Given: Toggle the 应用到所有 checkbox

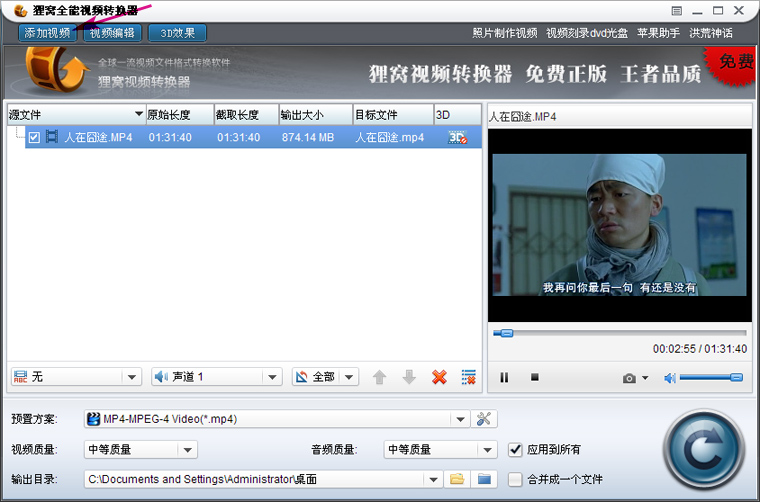Looking at the screenshot, I should (x=515, y=450).
